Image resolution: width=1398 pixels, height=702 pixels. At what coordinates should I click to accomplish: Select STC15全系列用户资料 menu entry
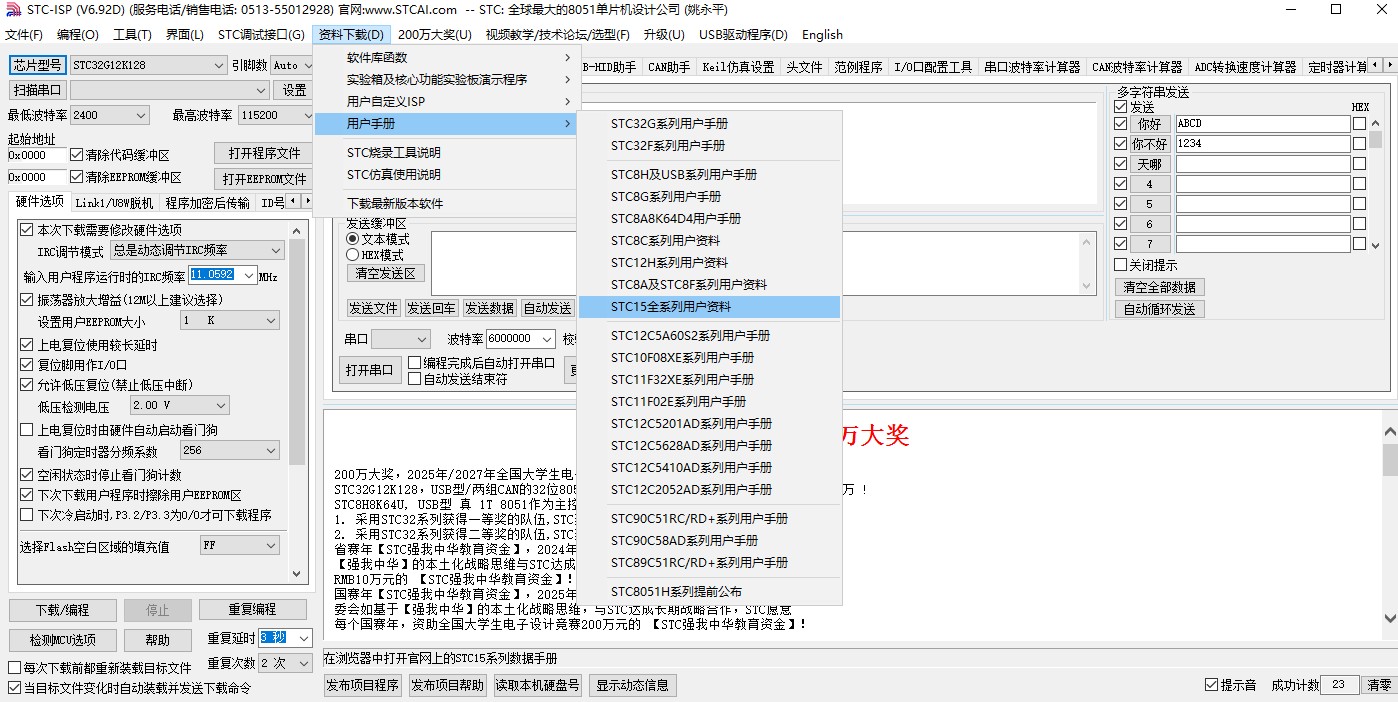[710, 307]
